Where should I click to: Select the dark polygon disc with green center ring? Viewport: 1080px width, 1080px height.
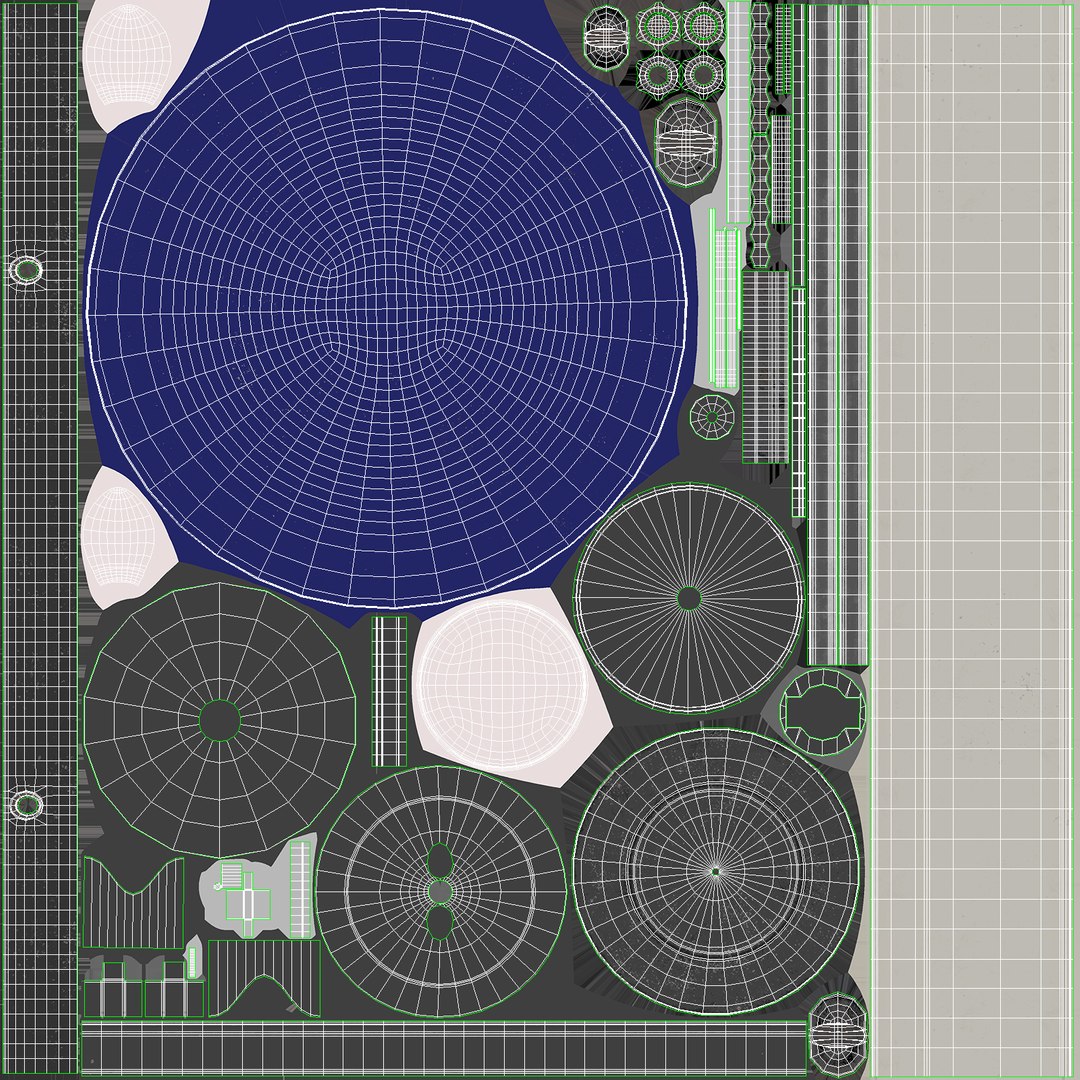[x=220, y=720]
